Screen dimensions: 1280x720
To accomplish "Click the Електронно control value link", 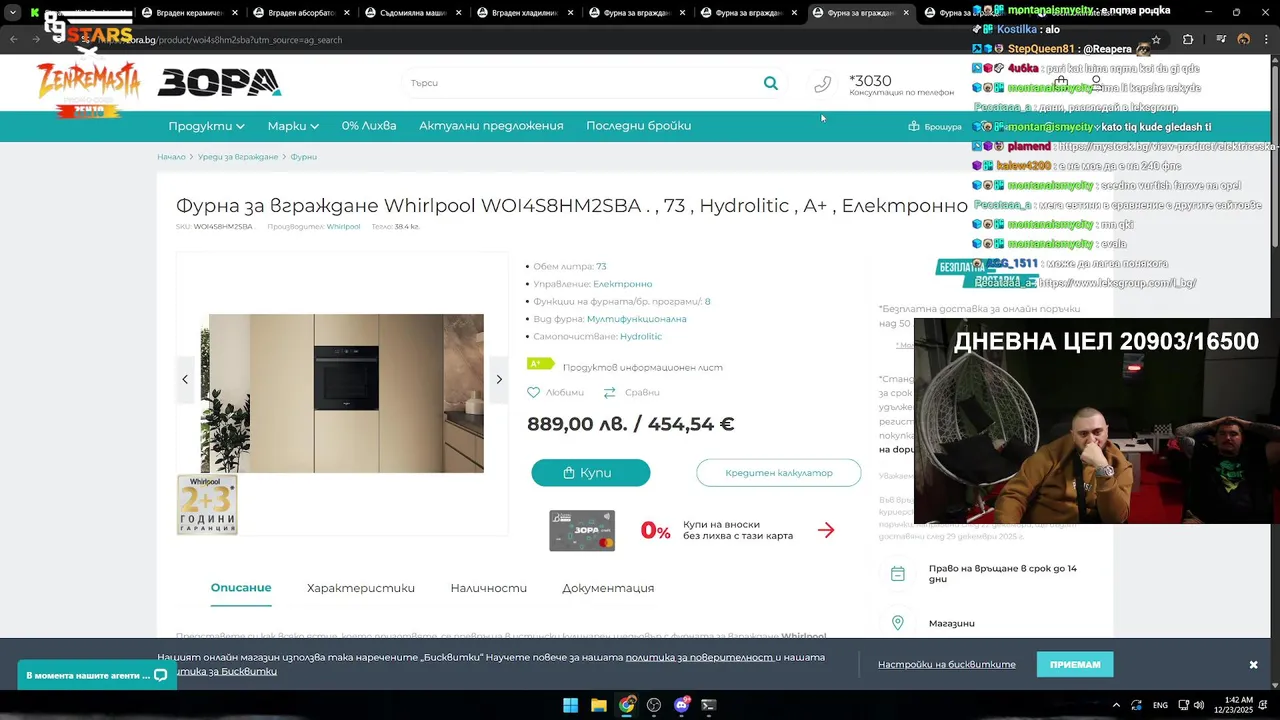I will [x=622, y=284].
